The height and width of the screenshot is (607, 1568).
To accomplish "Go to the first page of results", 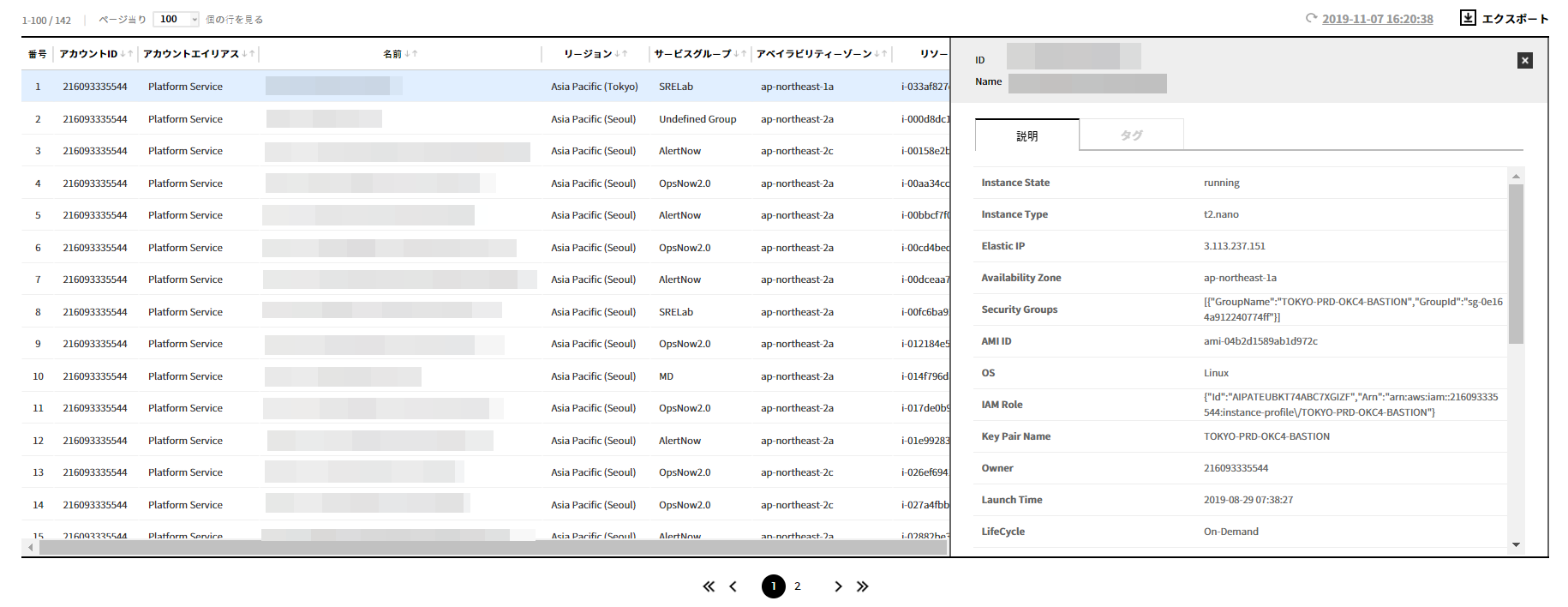I will click(x=708, y=586).
